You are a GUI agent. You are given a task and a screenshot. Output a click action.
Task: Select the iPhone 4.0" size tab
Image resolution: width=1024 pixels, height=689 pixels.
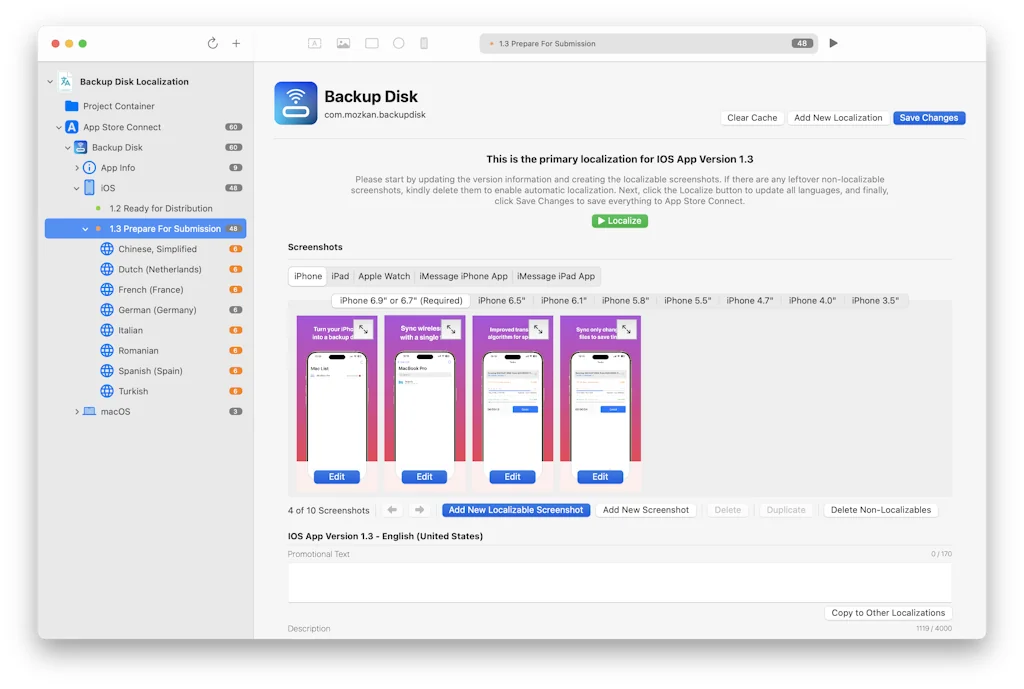[812, 300]
